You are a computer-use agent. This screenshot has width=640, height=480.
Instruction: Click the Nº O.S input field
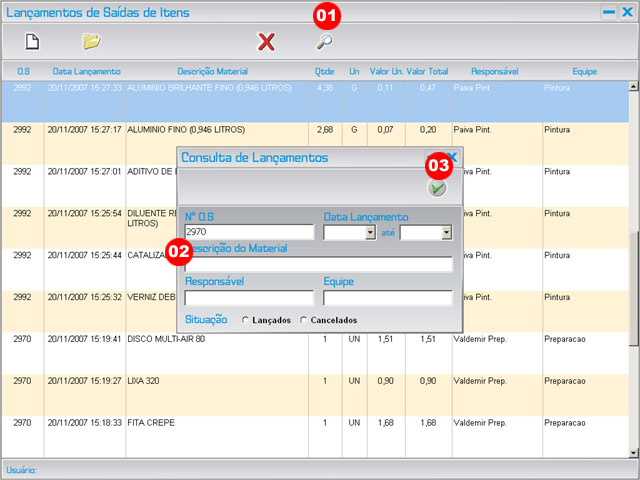pyautogui.click(x=249, y=232)
